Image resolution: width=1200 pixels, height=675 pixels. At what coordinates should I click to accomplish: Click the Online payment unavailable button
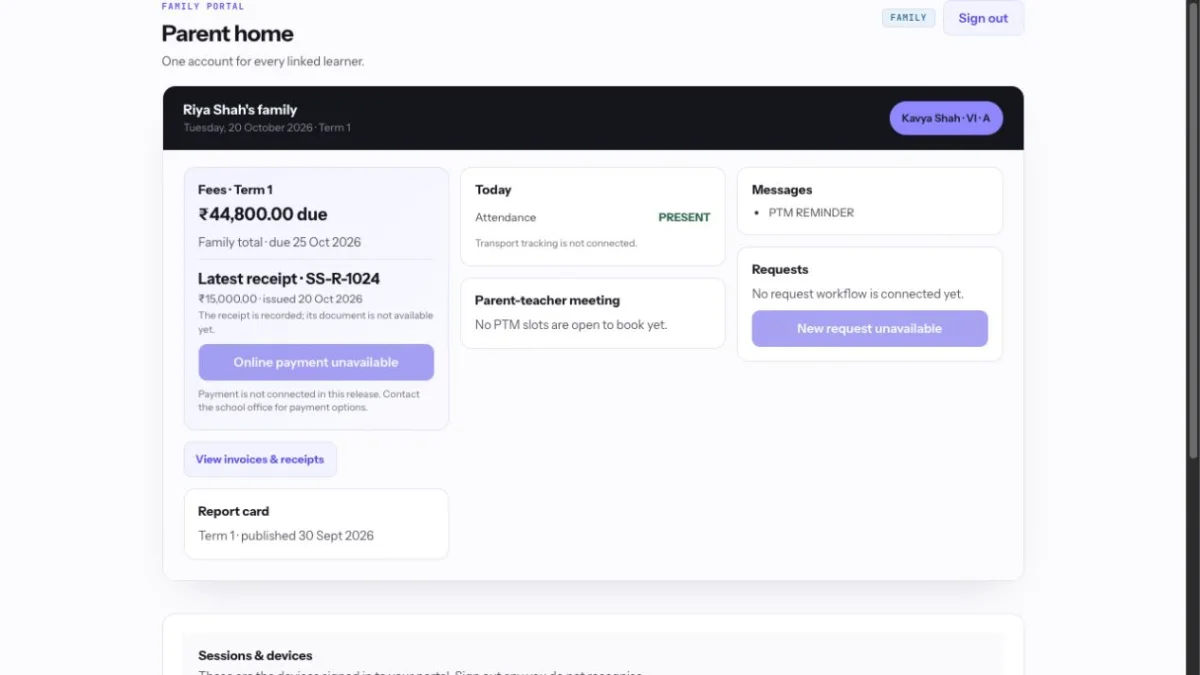tap(316, 362)
